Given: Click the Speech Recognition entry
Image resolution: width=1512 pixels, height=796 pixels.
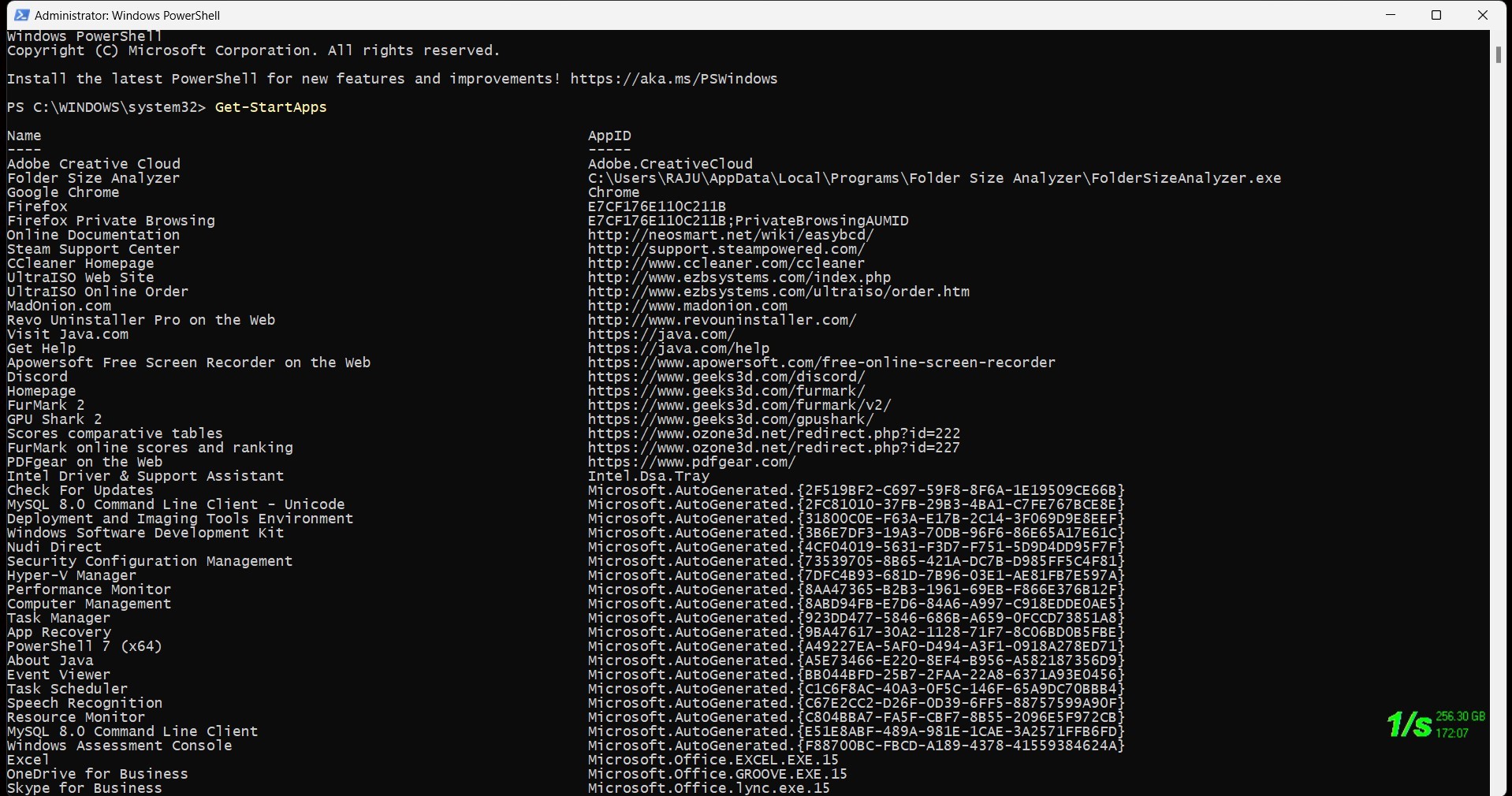Looking at the screenshot, I should 85,703.
